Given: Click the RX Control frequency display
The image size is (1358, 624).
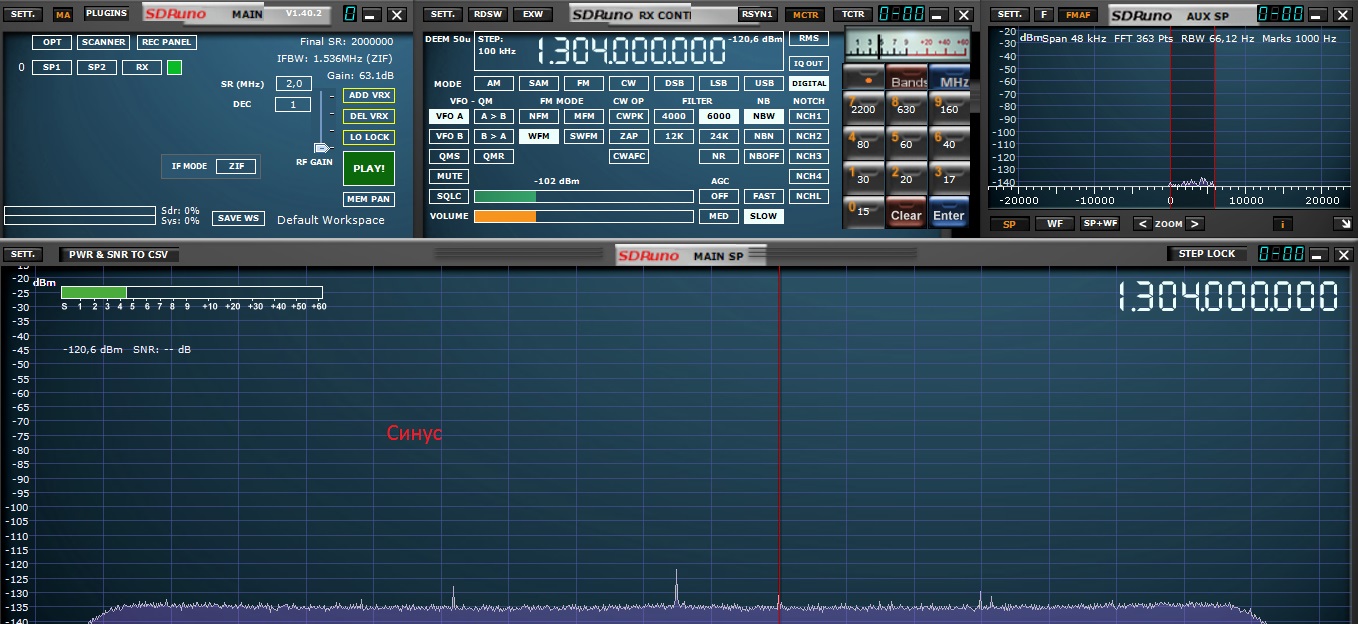Looking at the screenshot, I should [x=630, y=51].
